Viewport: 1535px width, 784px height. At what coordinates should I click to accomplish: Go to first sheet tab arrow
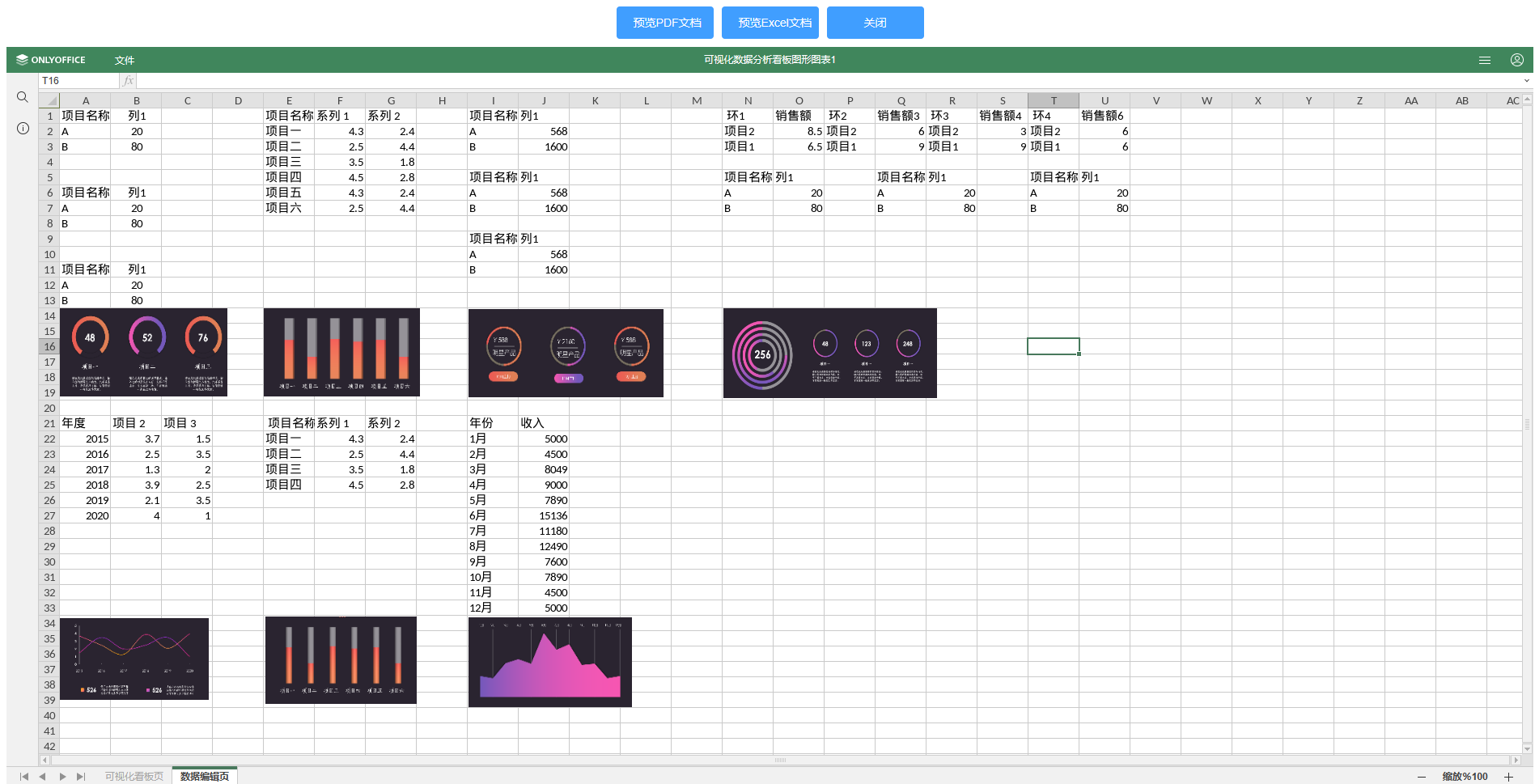(x=24, y=777)
